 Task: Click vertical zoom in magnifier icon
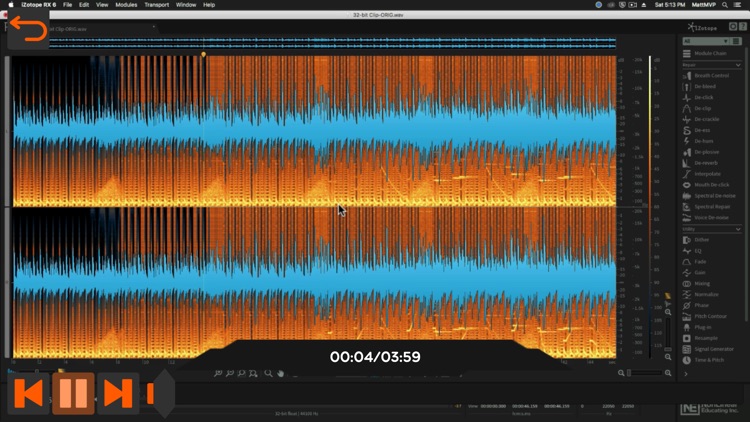(x=668, y=312)
